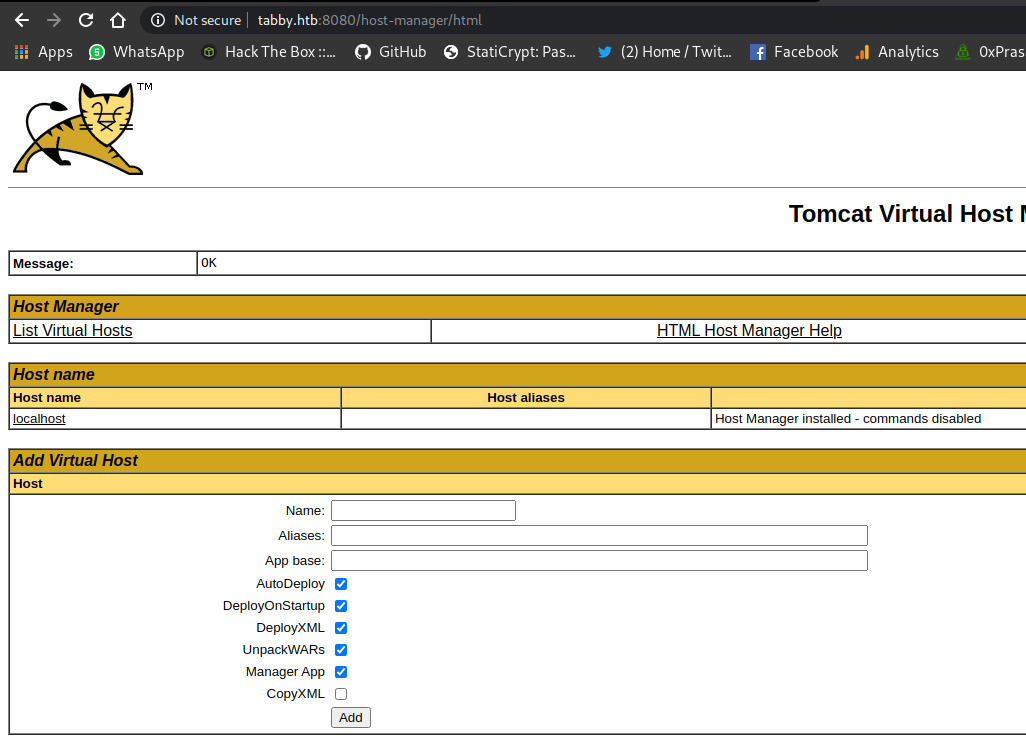The height and width of the screenshot is (752, 1026).
Task: Click the browser back arrow
Action: pyautogui.click(x=22, y=20)
